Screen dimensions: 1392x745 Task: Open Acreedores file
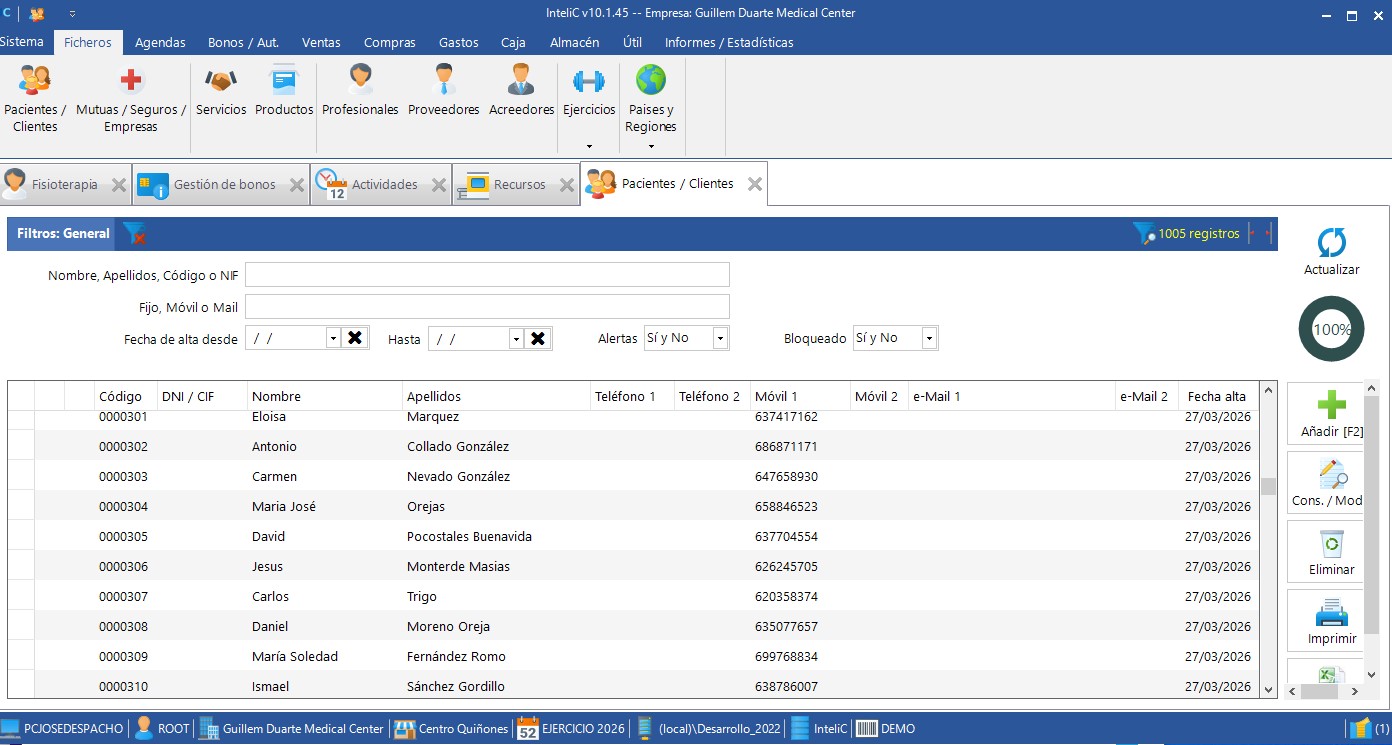pos(521,91)
